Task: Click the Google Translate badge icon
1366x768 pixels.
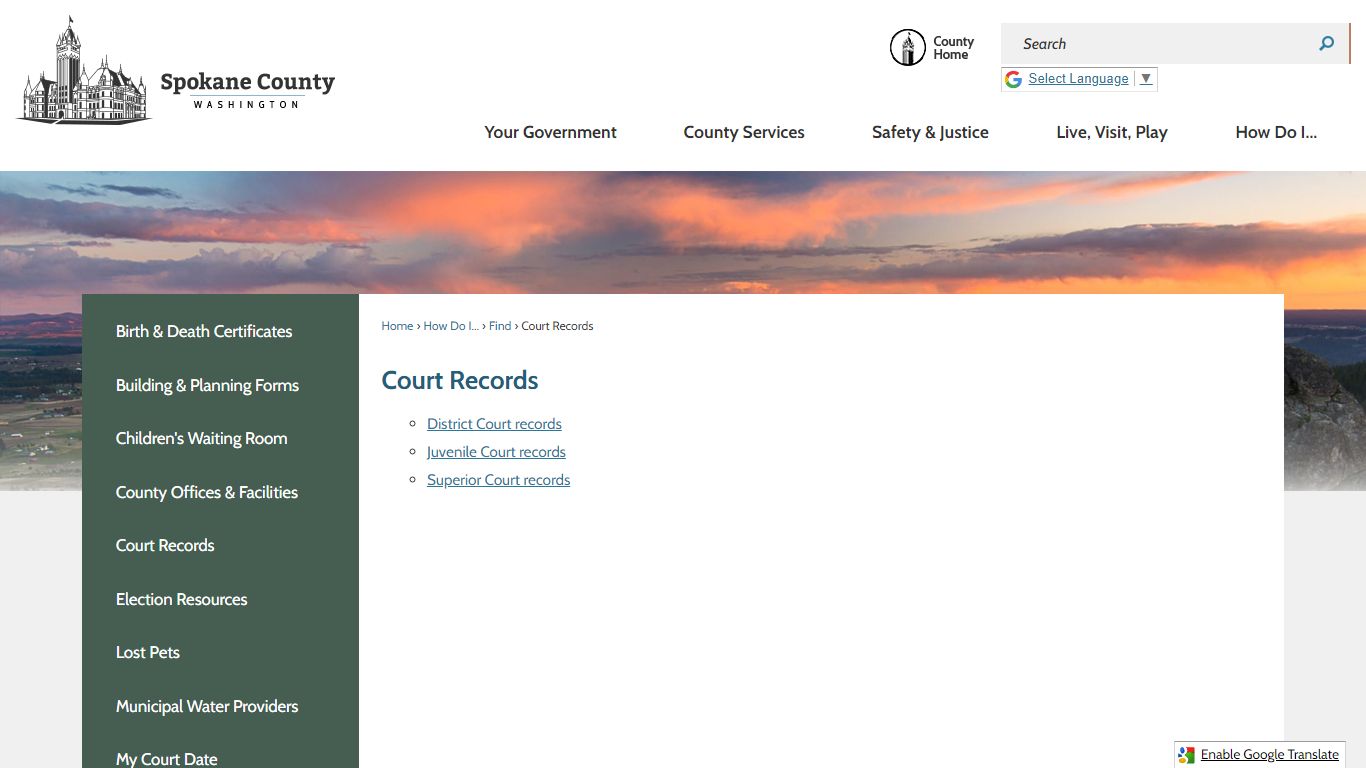Action: pyautogui.click(x=1186, y=755)
